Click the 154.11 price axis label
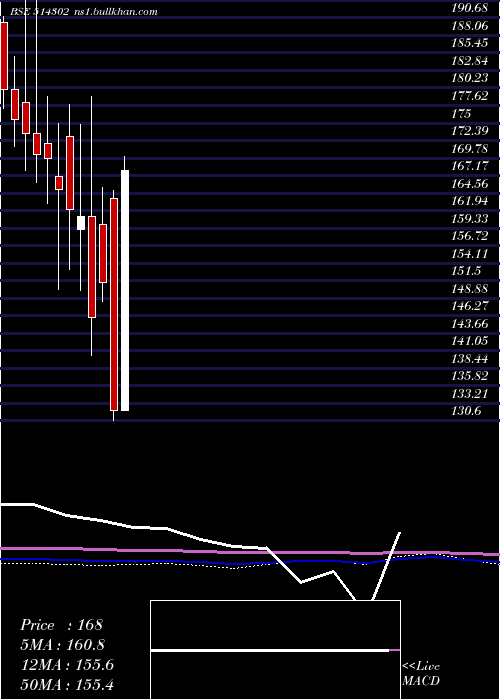Image resolution: width=500 pixels, height=700 pixels. (x=470, y=253)
